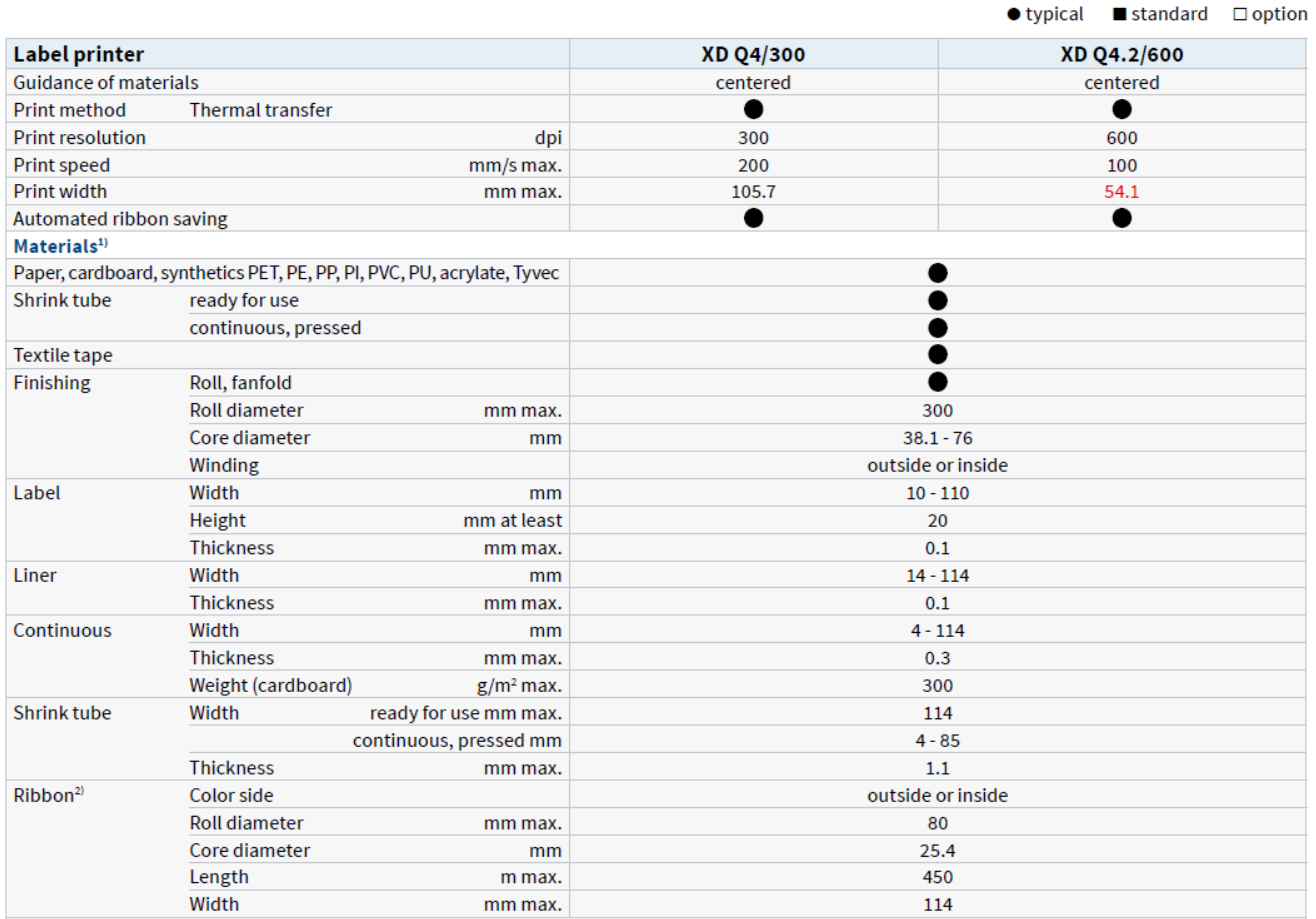Select the XD Q4.2/600 column header
Image resolution: width=1316 pixels, height=919 pixels.
(x=1122, y=55)
